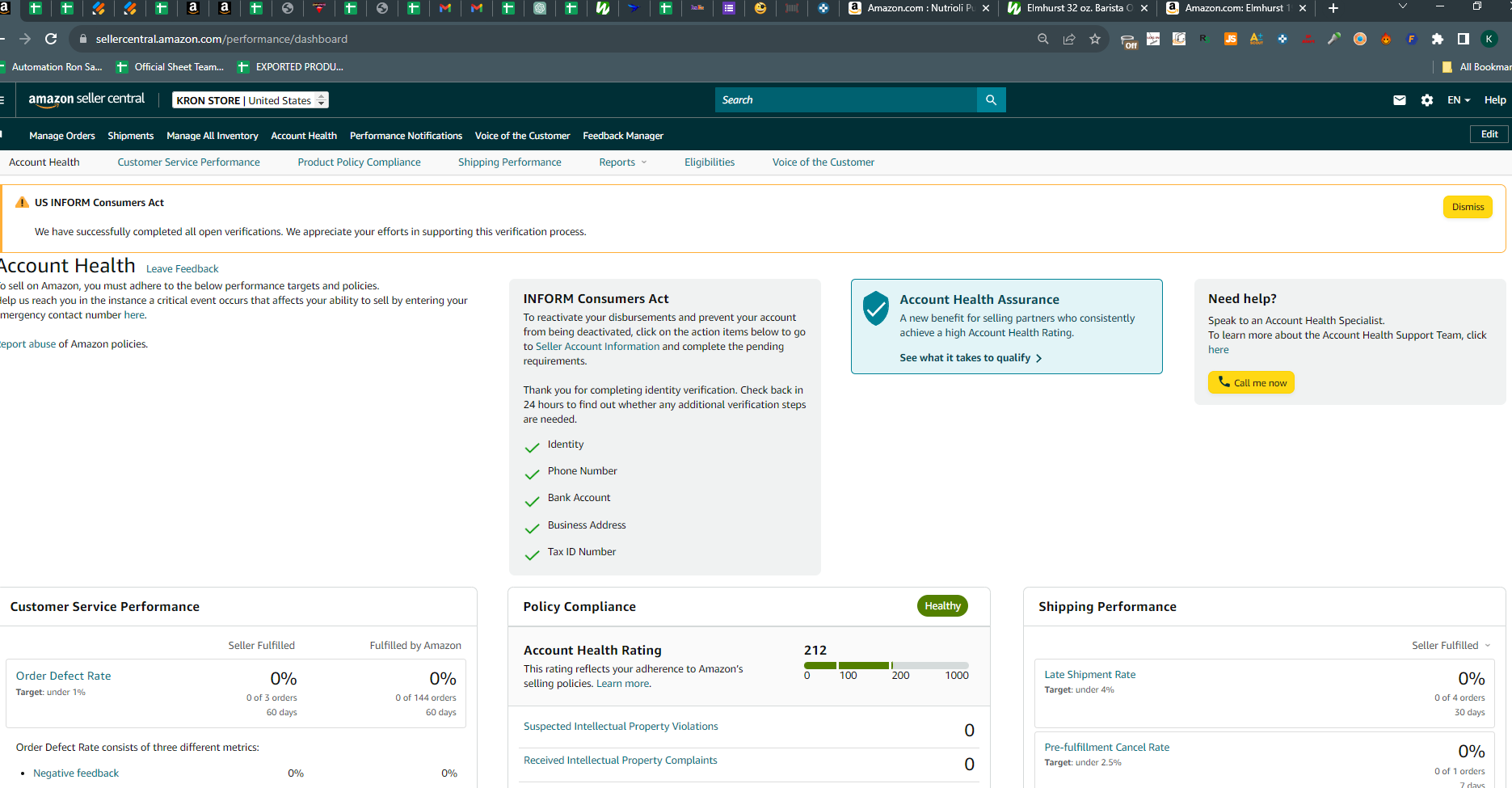The image size is (1512, 788).
Task: Open Late Shipment Rate link
Action: pyautogui.click(x=1089, y=675)
